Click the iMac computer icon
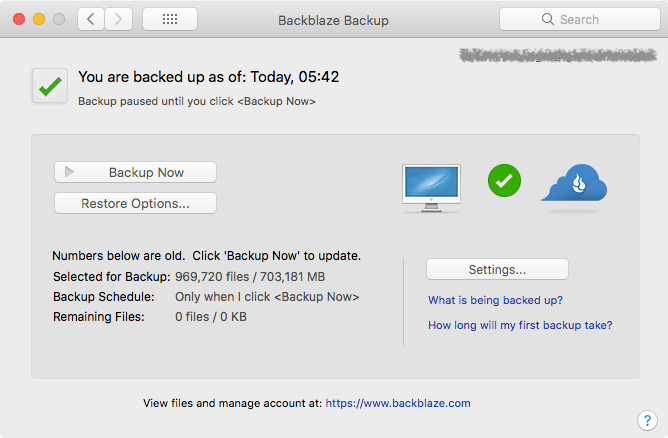Screen dimensions: 668x438 tap(431, 188)
